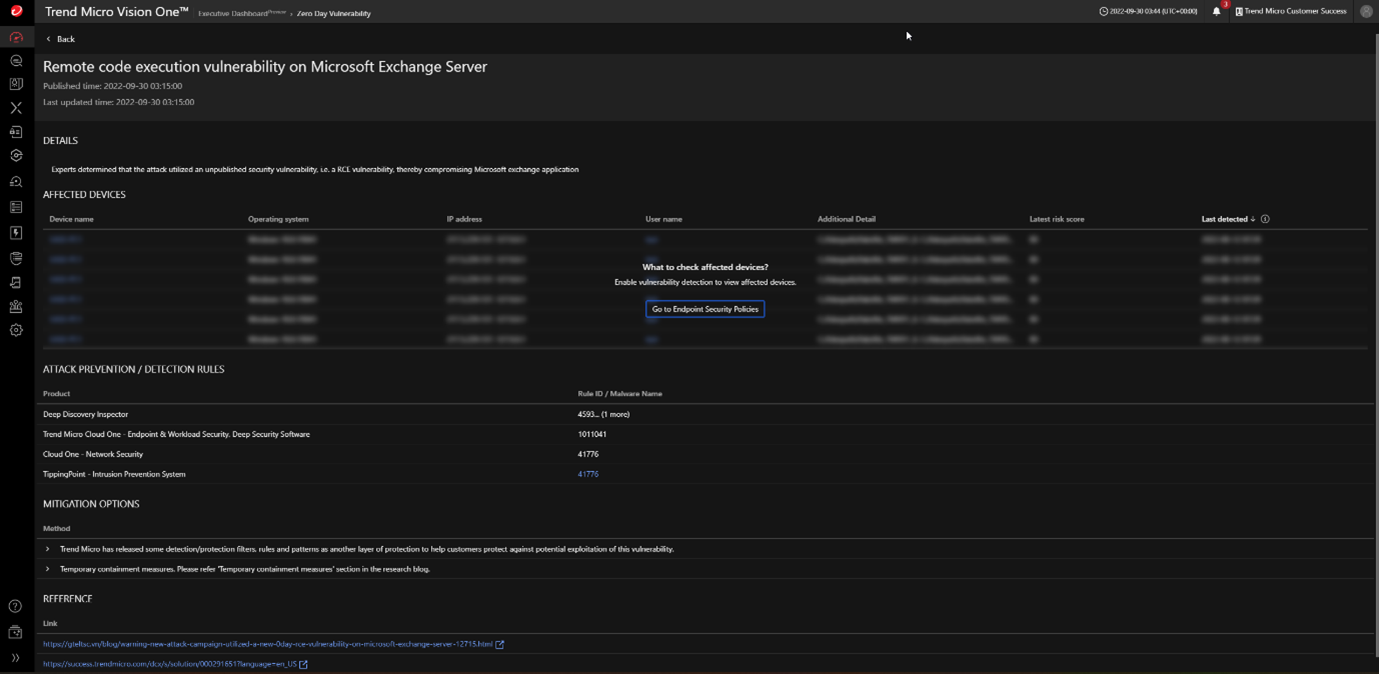
Task: Click the IP address column header
Action: (x=464, y=219)
